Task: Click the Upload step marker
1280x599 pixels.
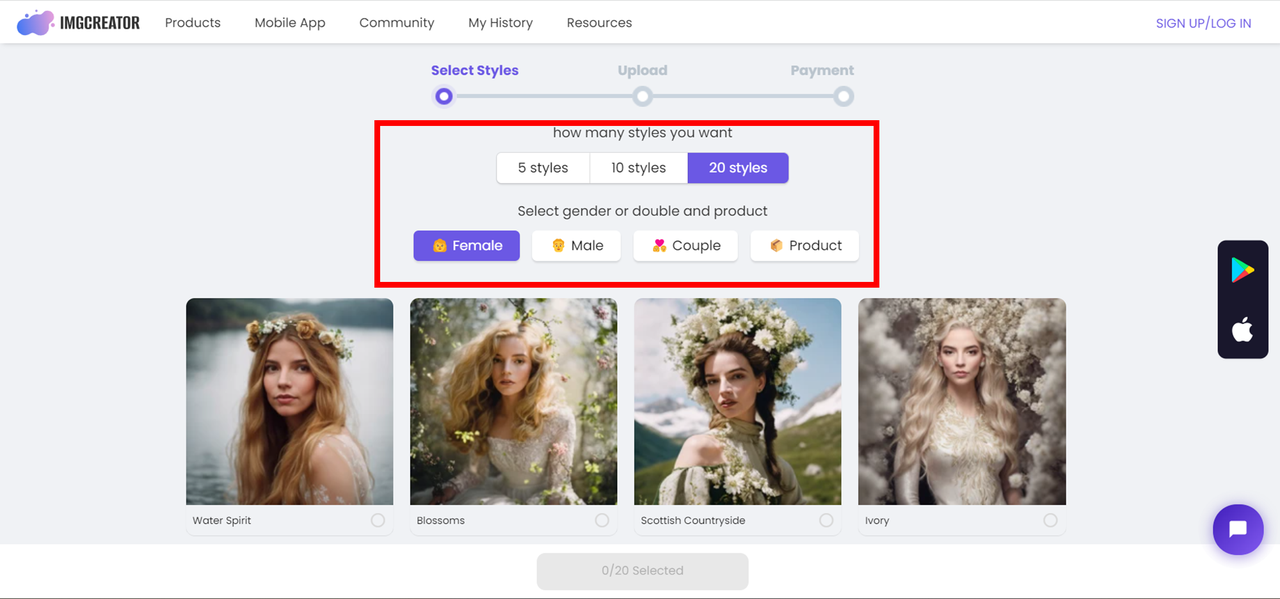Action: coord(643,96)
